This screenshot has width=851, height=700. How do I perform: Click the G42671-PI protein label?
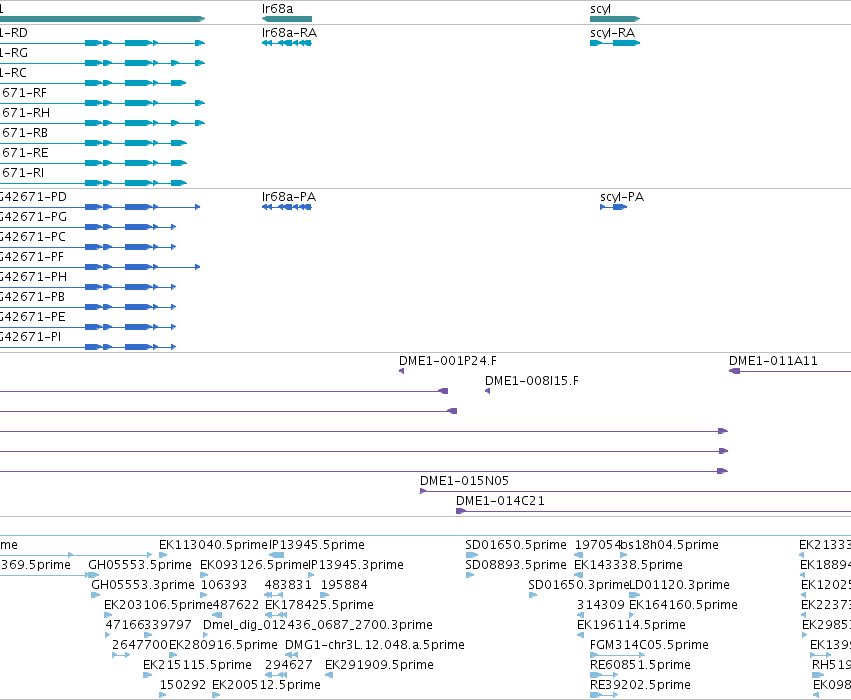point(31,337)
